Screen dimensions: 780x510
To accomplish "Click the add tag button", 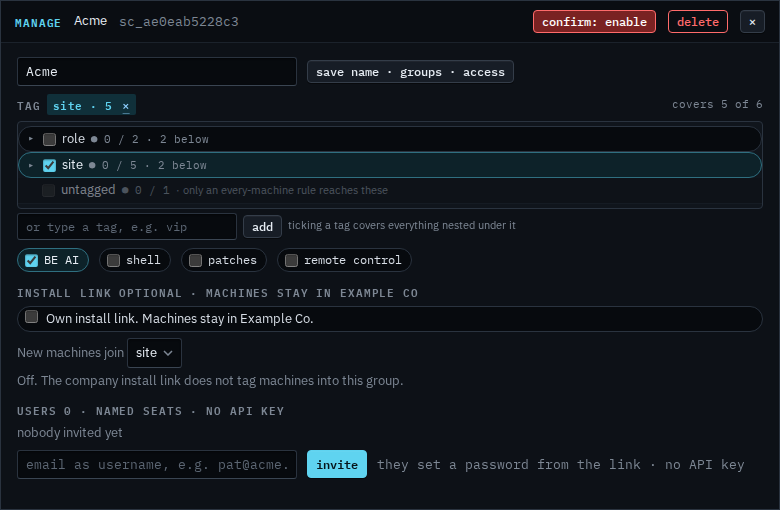I will (x=262, y=227).
